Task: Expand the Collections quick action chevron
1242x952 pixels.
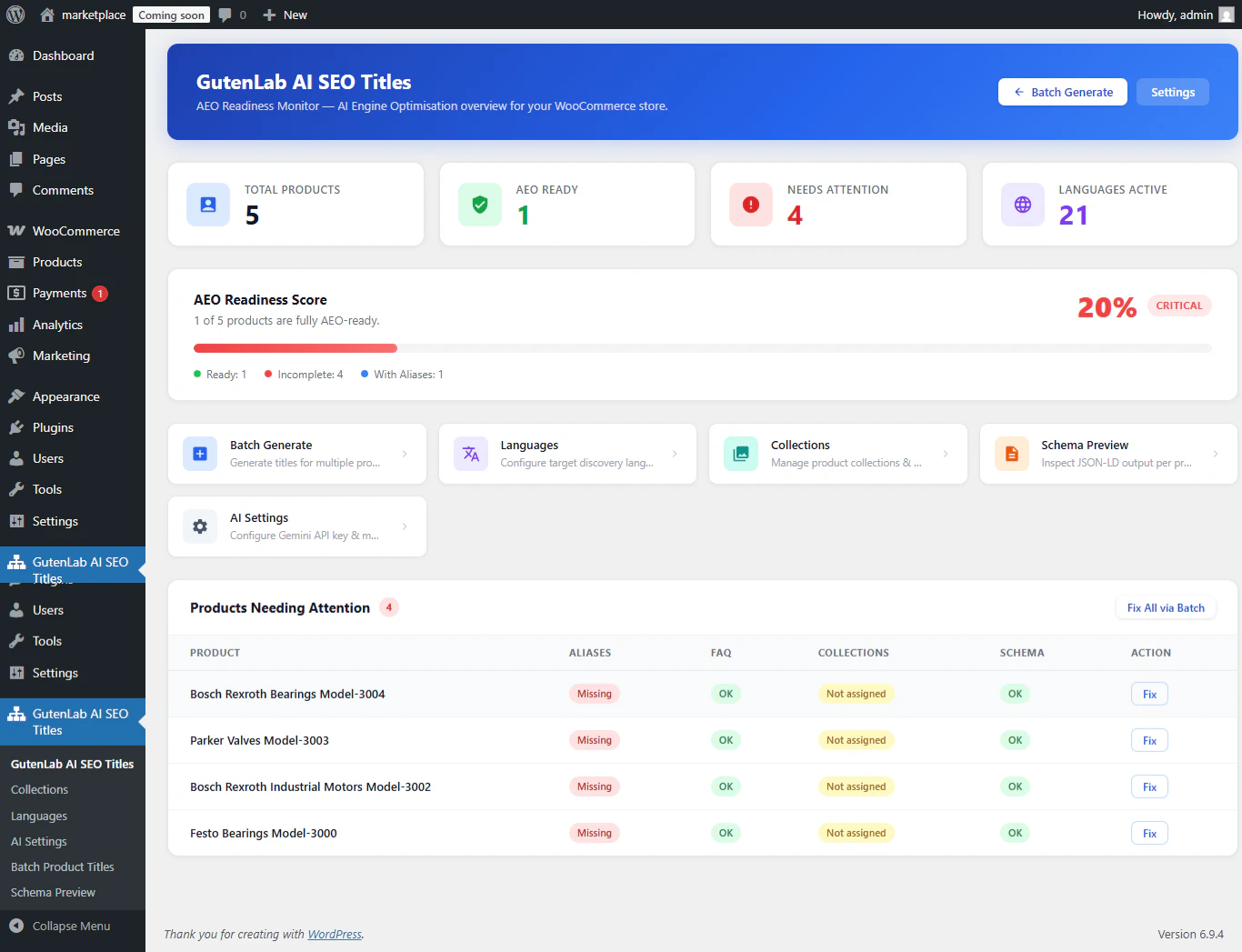Action: (x=947, y=454)
